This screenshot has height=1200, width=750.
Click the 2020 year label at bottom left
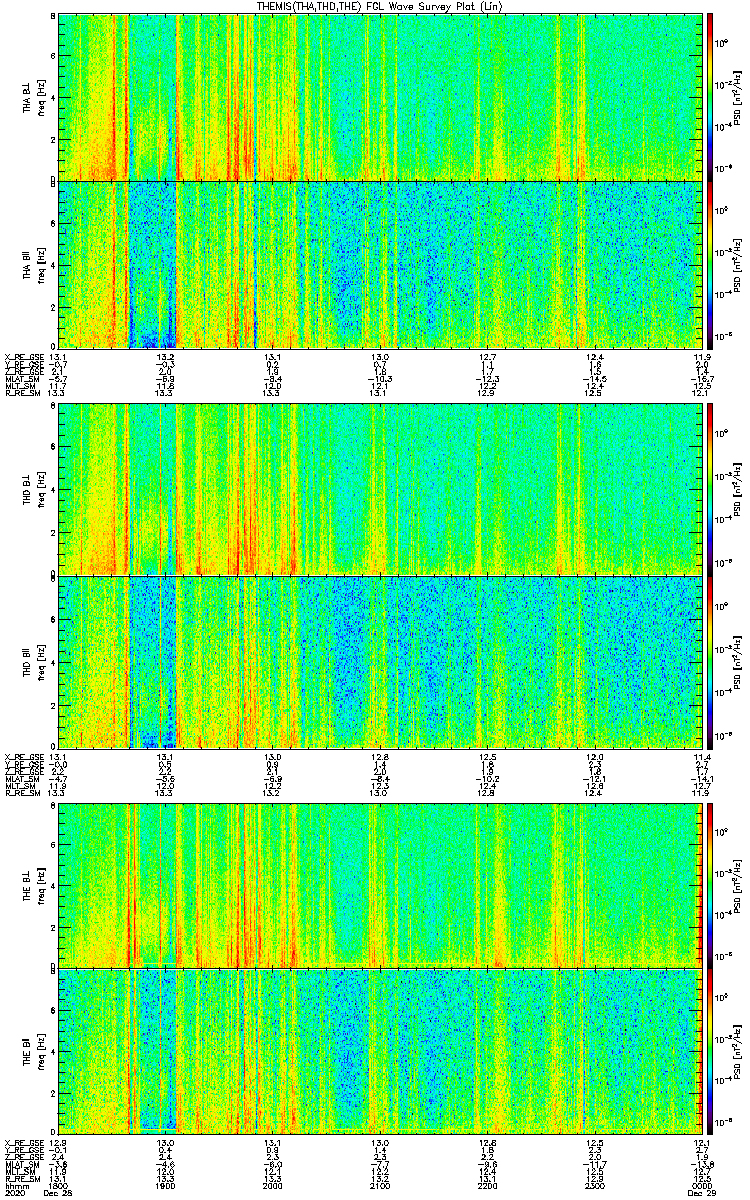click(x=16, y=1194)
